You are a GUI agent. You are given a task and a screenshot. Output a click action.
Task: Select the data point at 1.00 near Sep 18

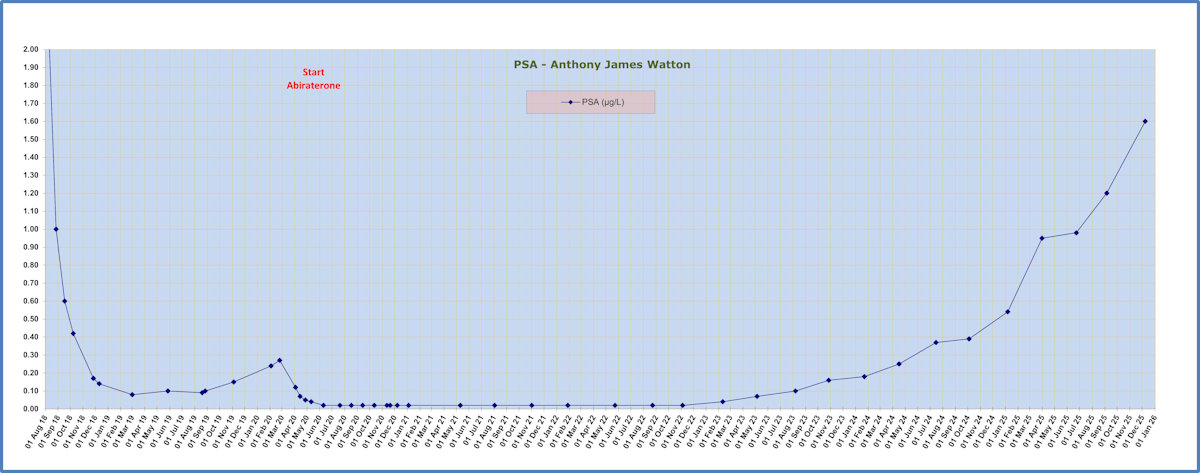point(56,229)
